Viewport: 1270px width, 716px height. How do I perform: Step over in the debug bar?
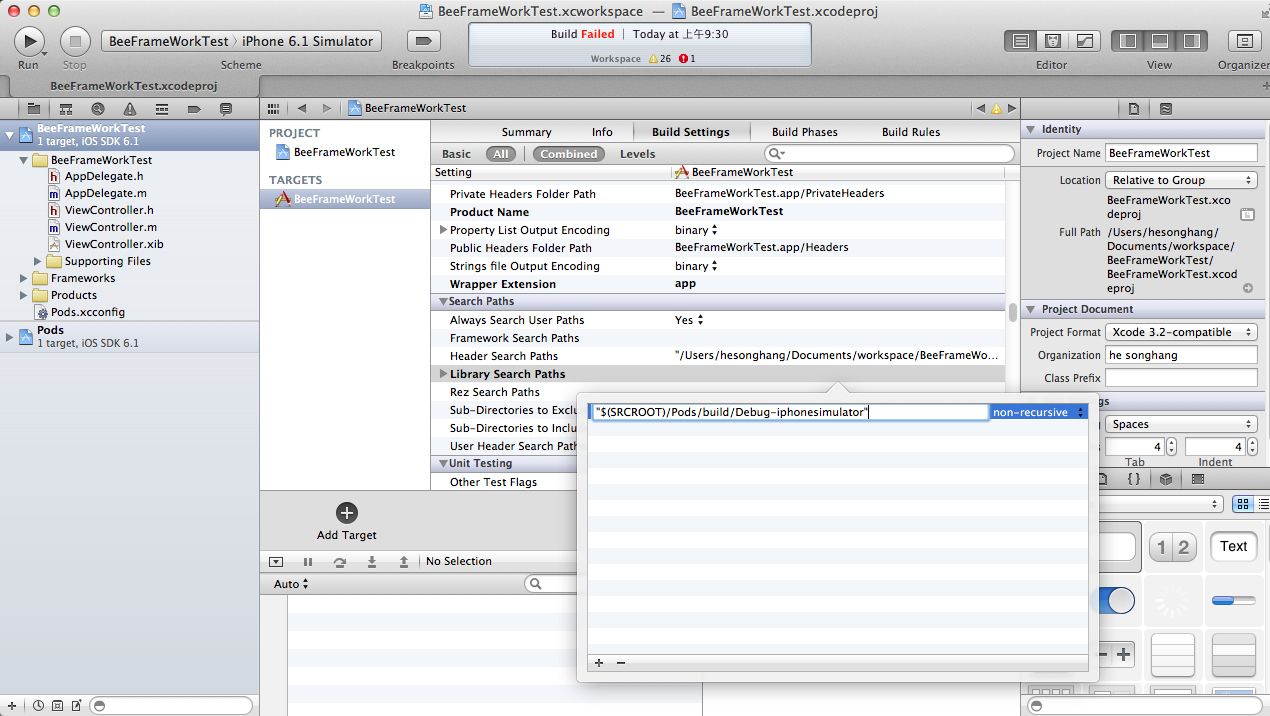point(340,562)
